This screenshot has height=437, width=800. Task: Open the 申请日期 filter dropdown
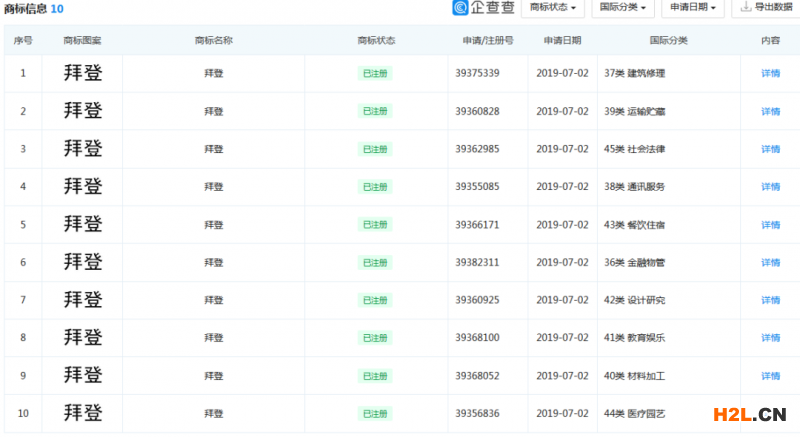click(x=692, y=8)
